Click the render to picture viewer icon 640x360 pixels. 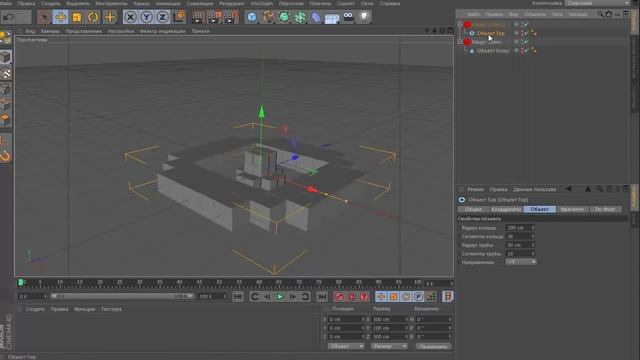214,17
